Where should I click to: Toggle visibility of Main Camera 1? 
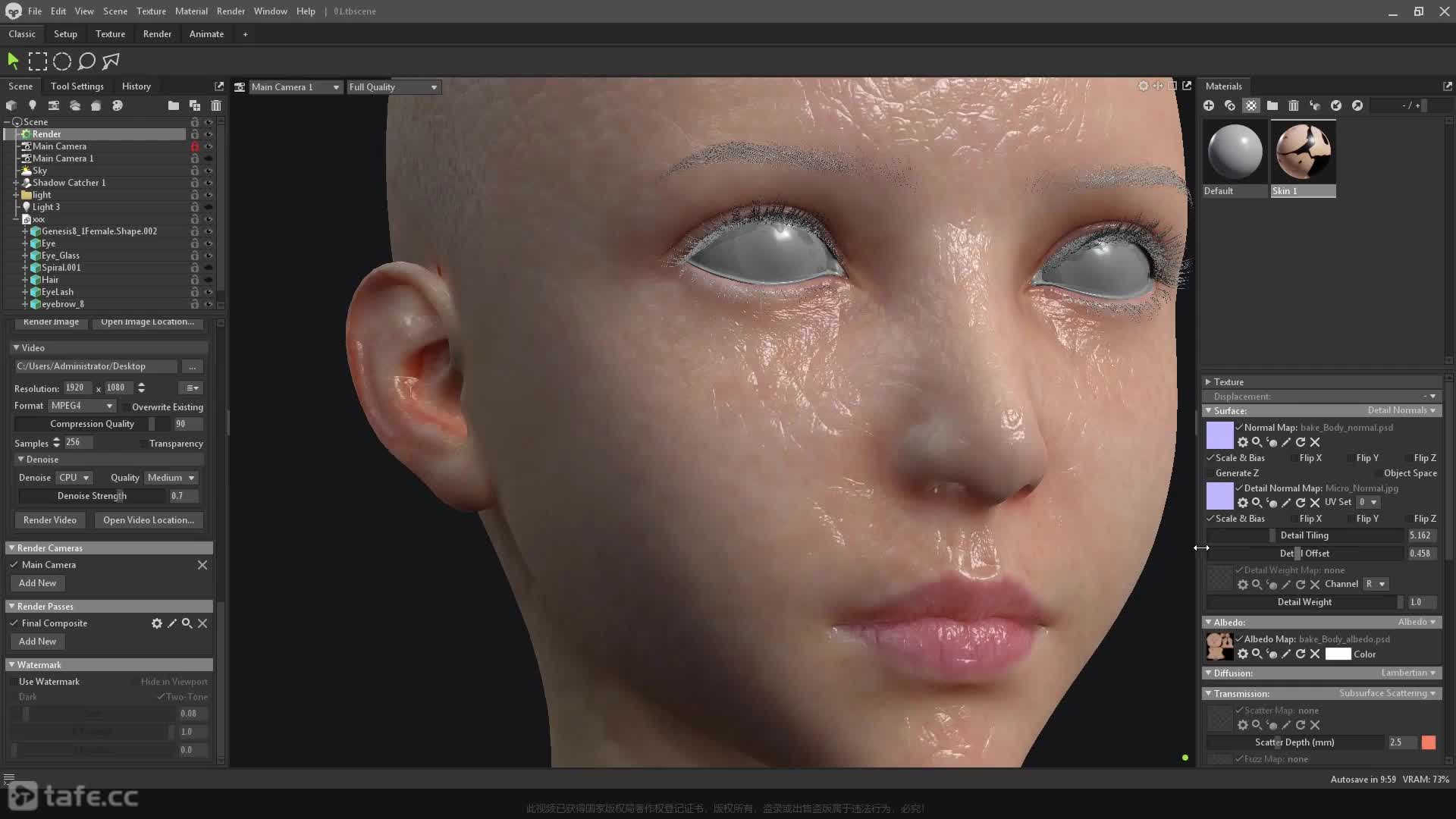pos(209,158)
